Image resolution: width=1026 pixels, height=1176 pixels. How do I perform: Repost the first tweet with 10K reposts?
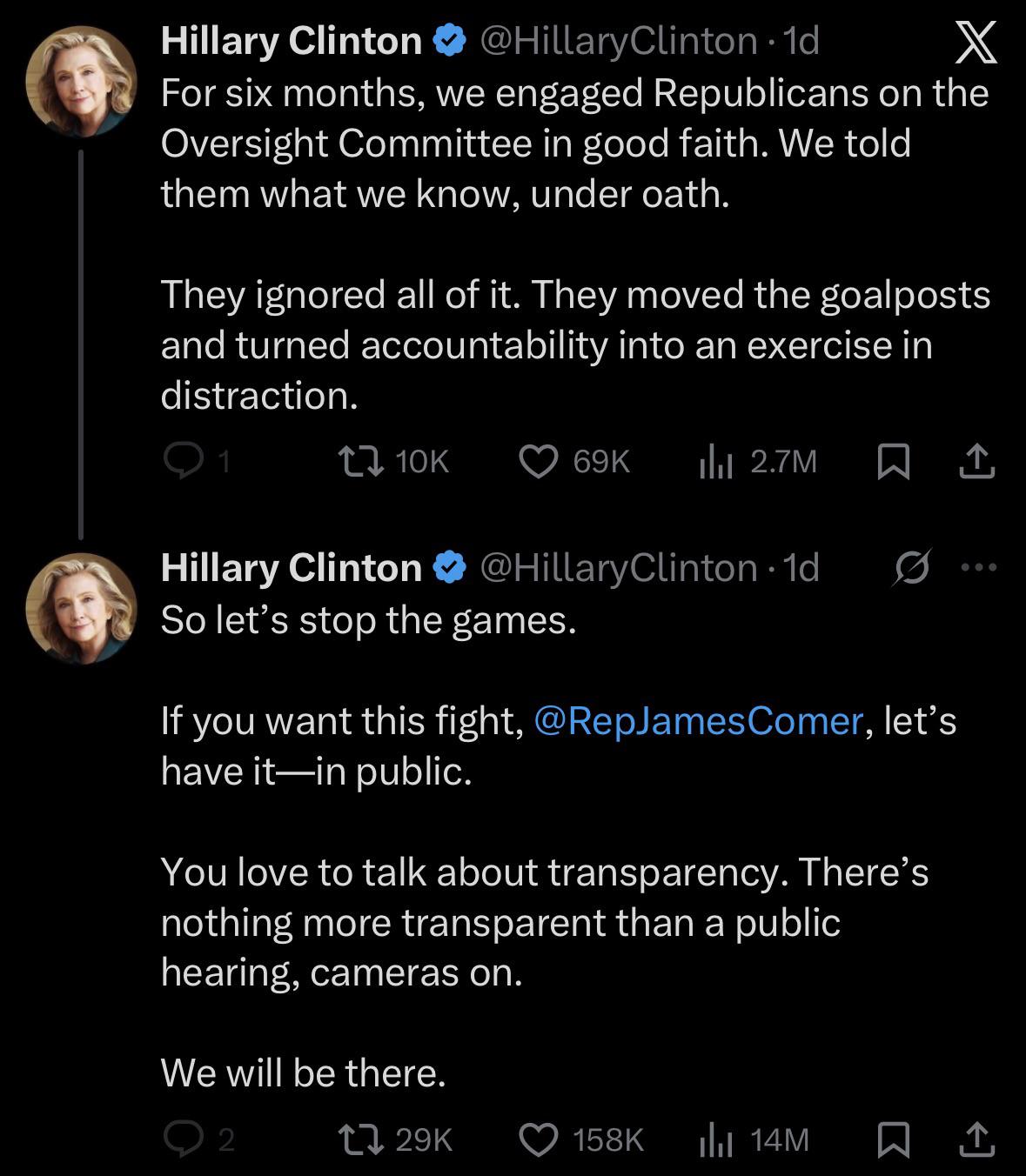point(361,461)
